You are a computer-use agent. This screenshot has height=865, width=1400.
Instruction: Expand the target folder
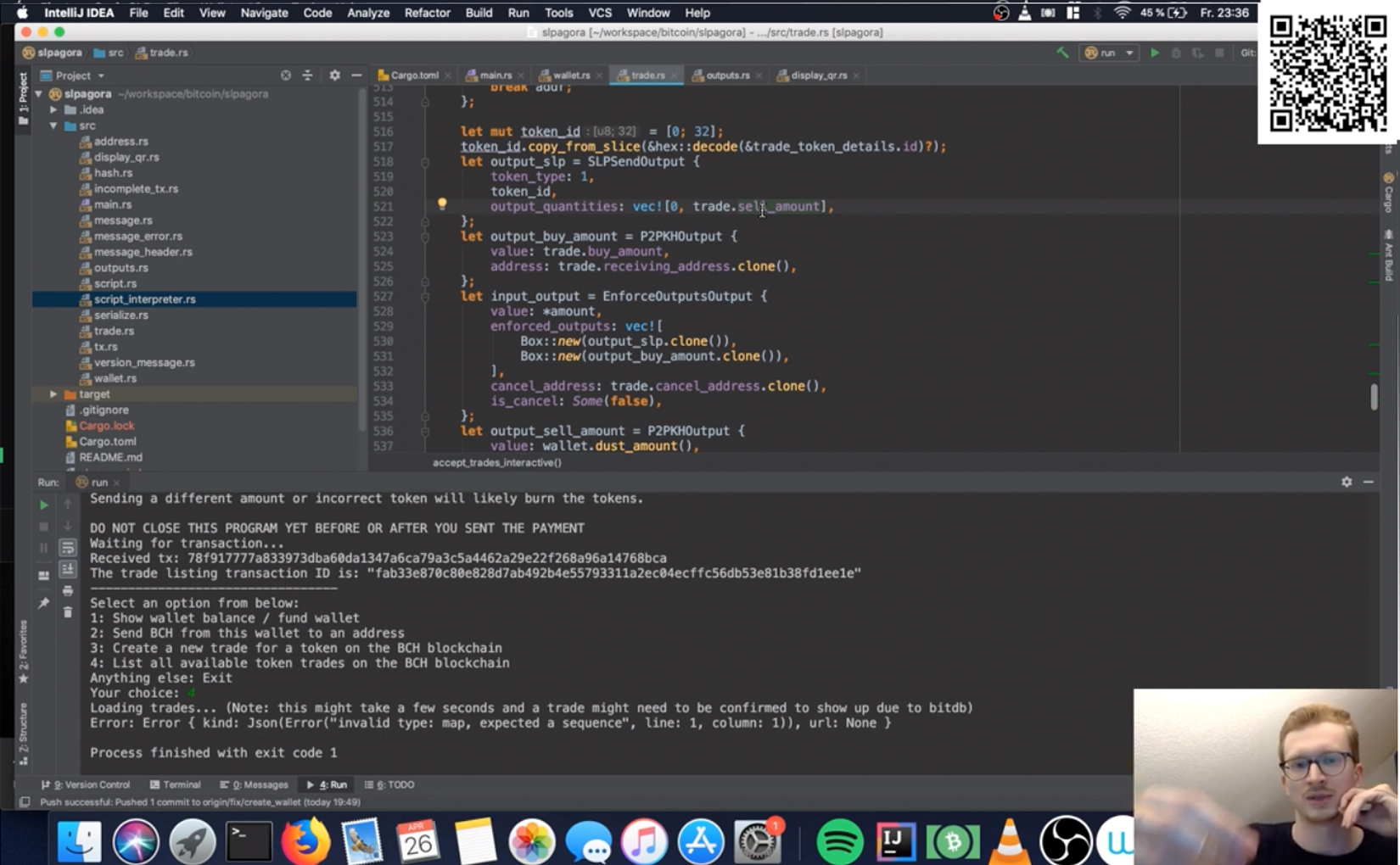(53, 394)
